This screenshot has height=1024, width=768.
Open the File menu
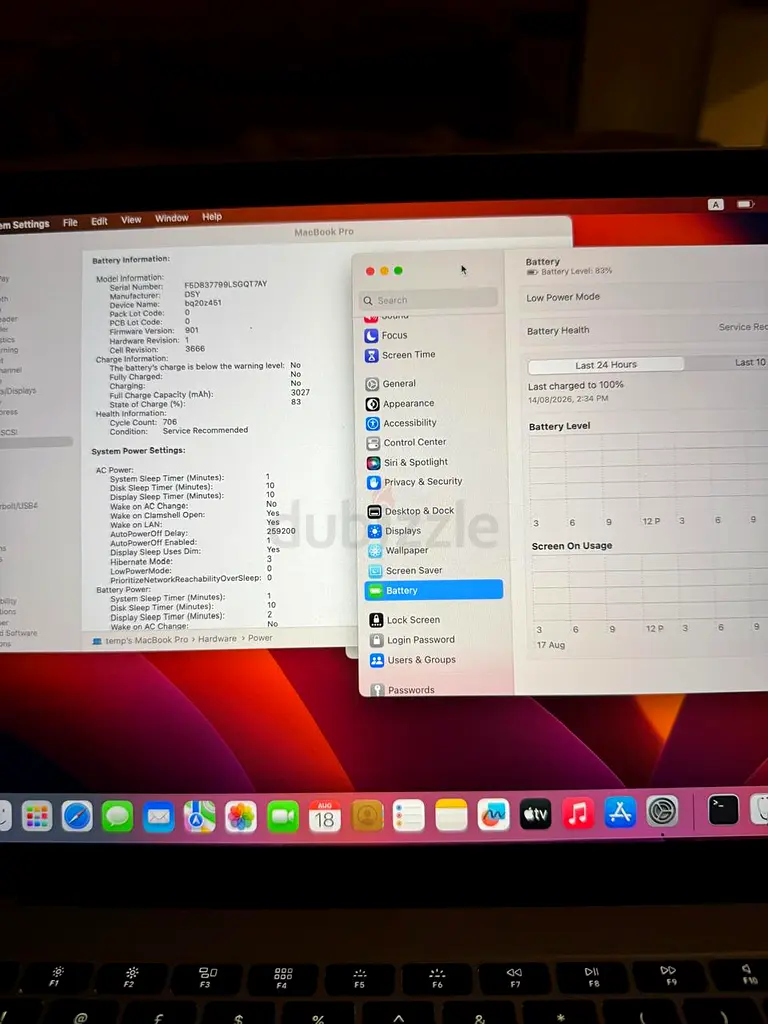[x=70, y=223]
